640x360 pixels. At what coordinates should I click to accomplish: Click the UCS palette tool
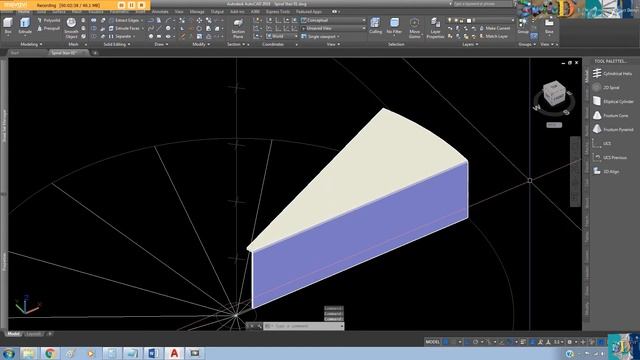coord(602,143)
